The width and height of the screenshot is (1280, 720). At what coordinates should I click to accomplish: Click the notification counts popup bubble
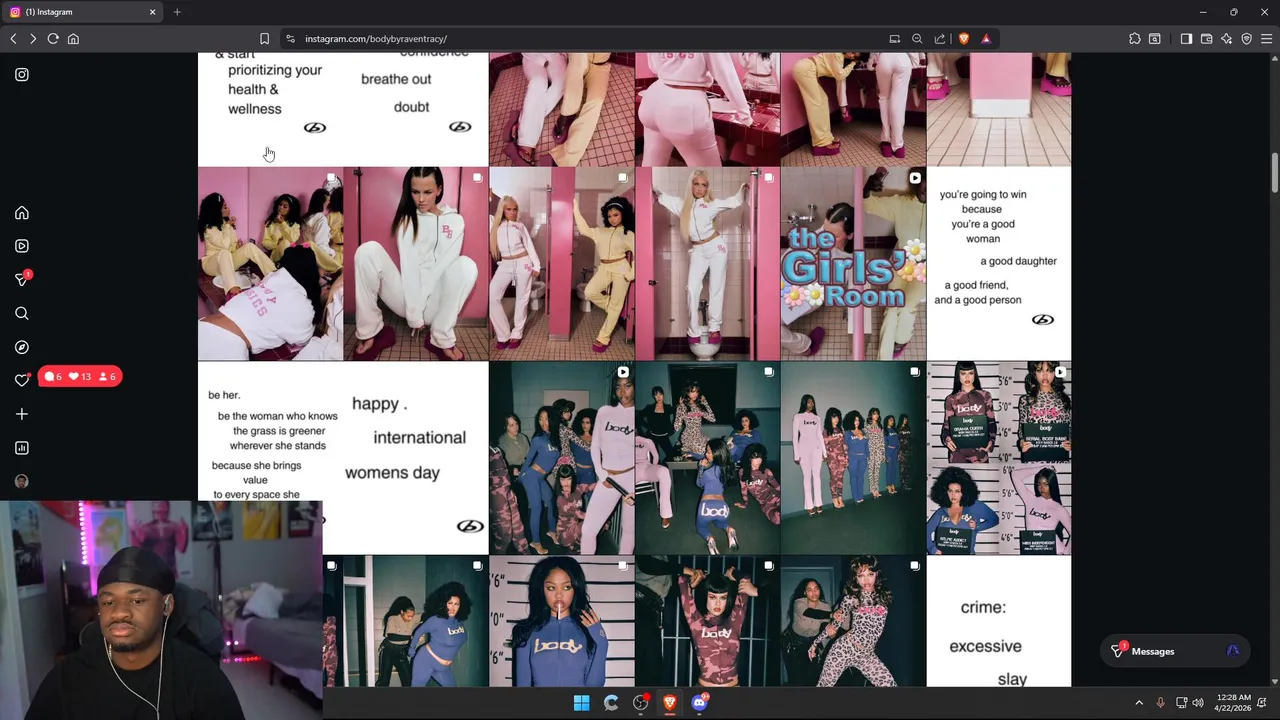click(x=80, y=377)
